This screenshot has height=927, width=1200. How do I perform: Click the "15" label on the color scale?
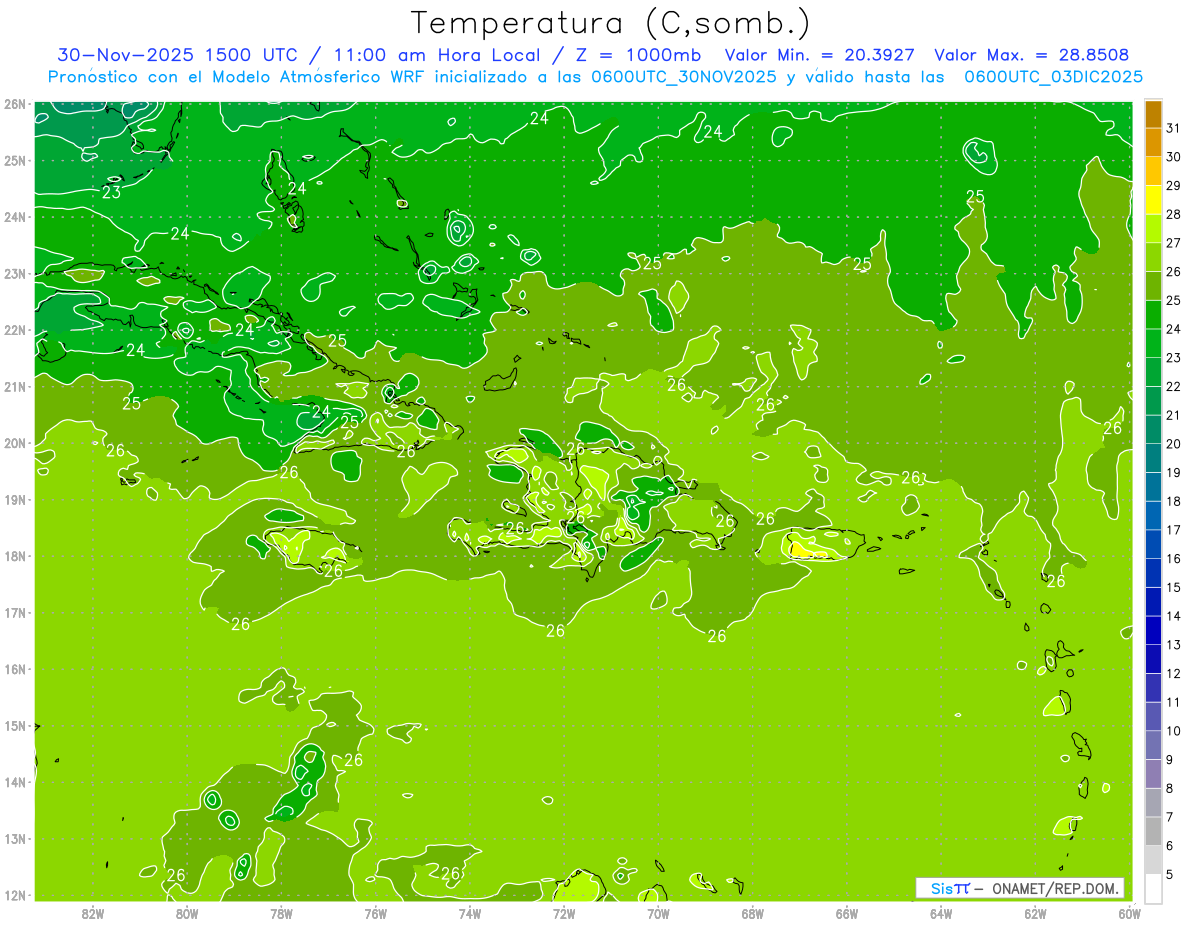(x=1174, y=587)
